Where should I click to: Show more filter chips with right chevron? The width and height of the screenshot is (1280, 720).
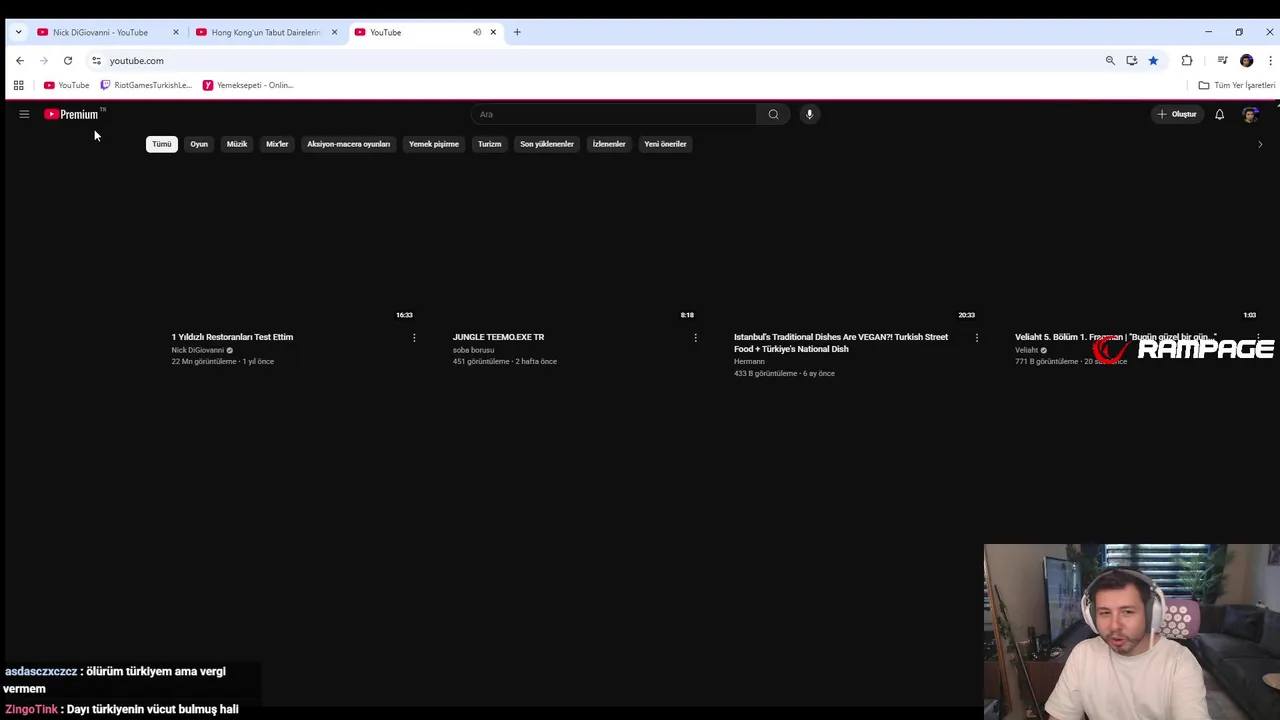[x=1260, y=144]
